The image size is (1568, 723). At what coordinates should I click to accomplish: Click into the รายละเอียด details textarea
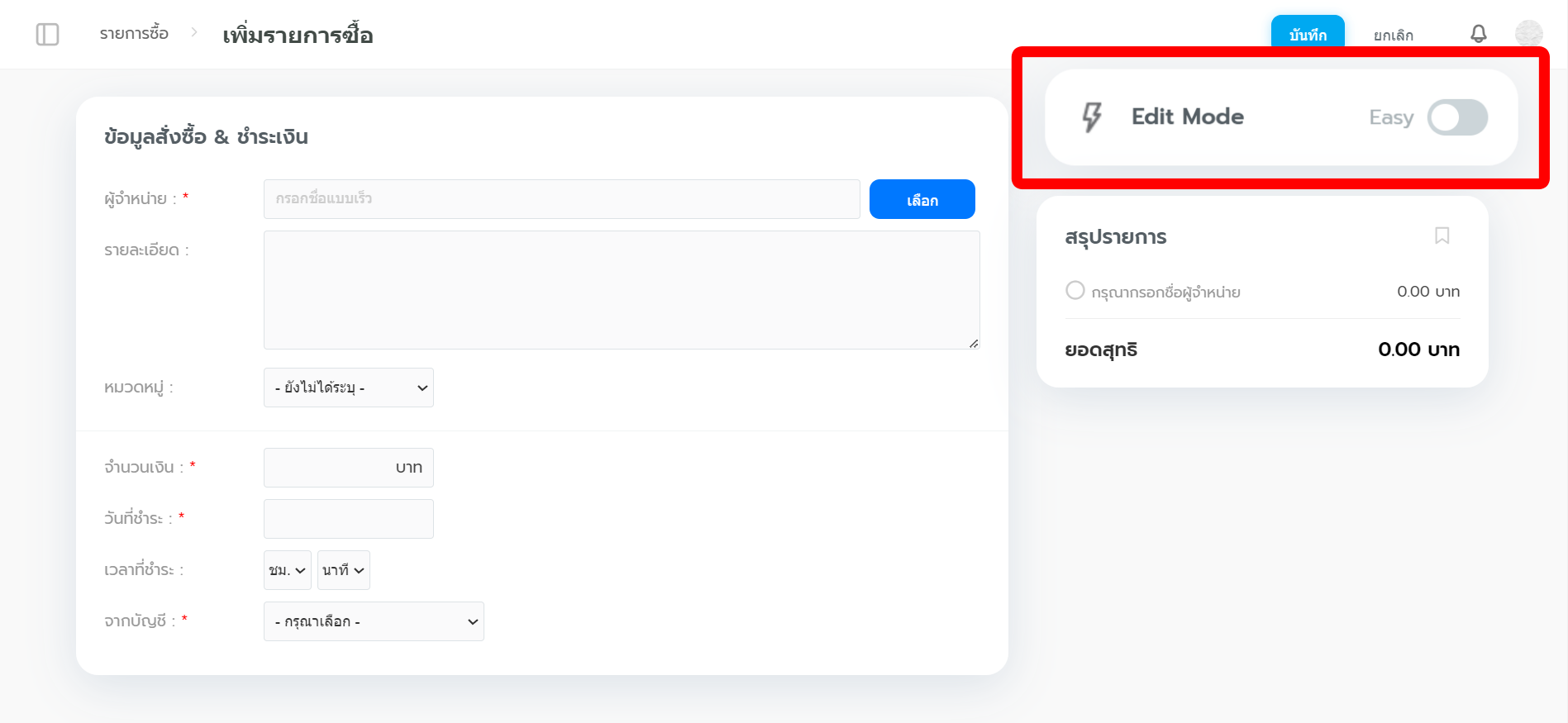point(622,290)
